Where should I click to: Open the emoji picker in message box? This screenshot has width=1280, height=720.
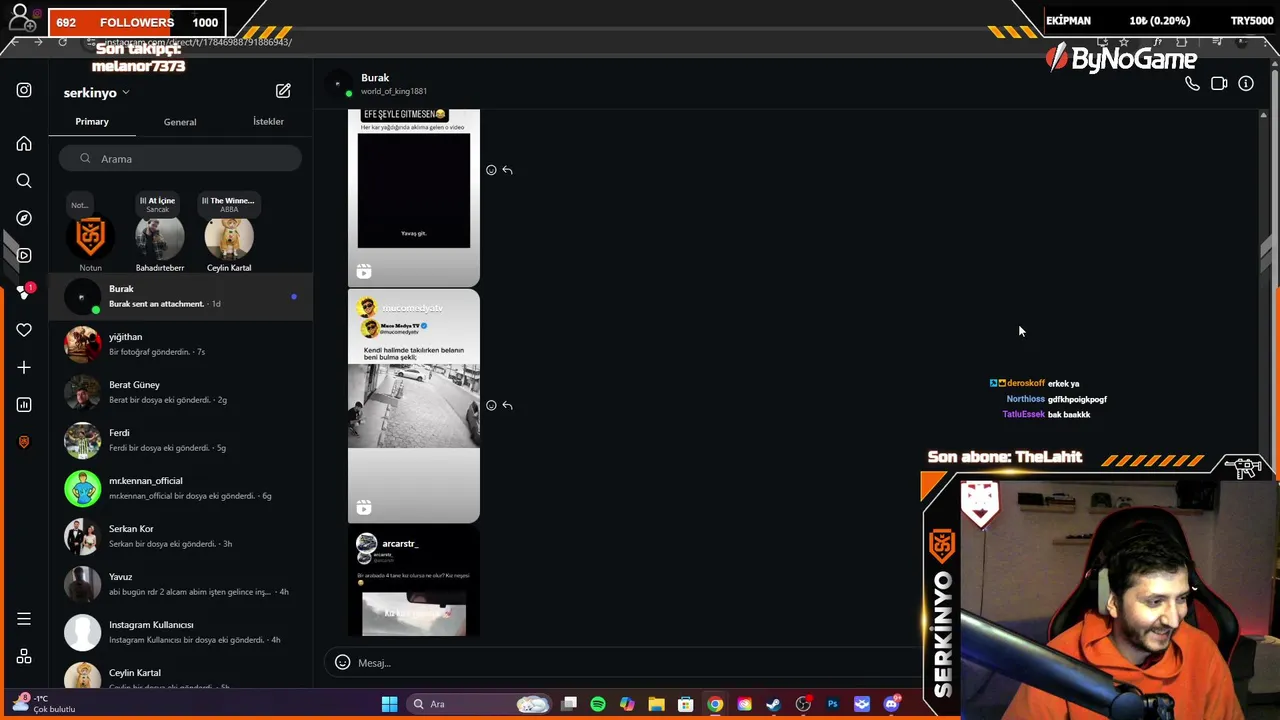click(x=342, y=662)
